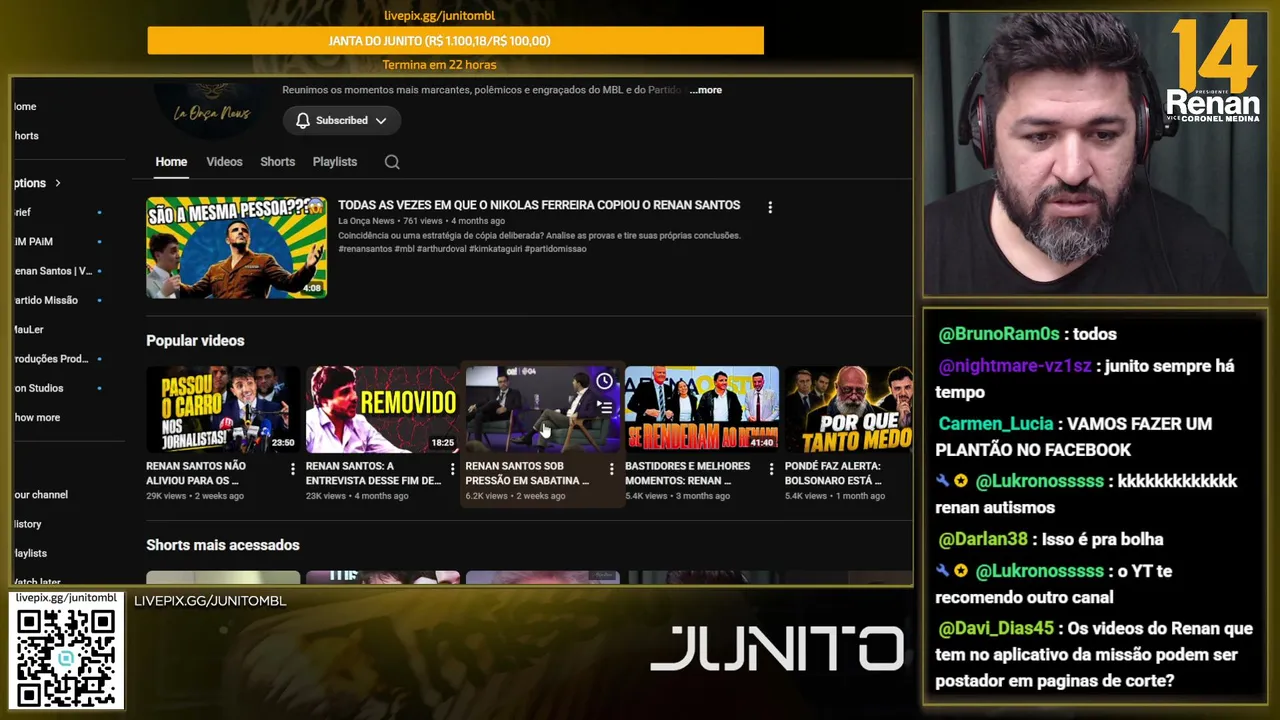This screenshot has width=1280, height=720.
Task: Select the Home tab of the channel
Action: [x=171, y=162]
